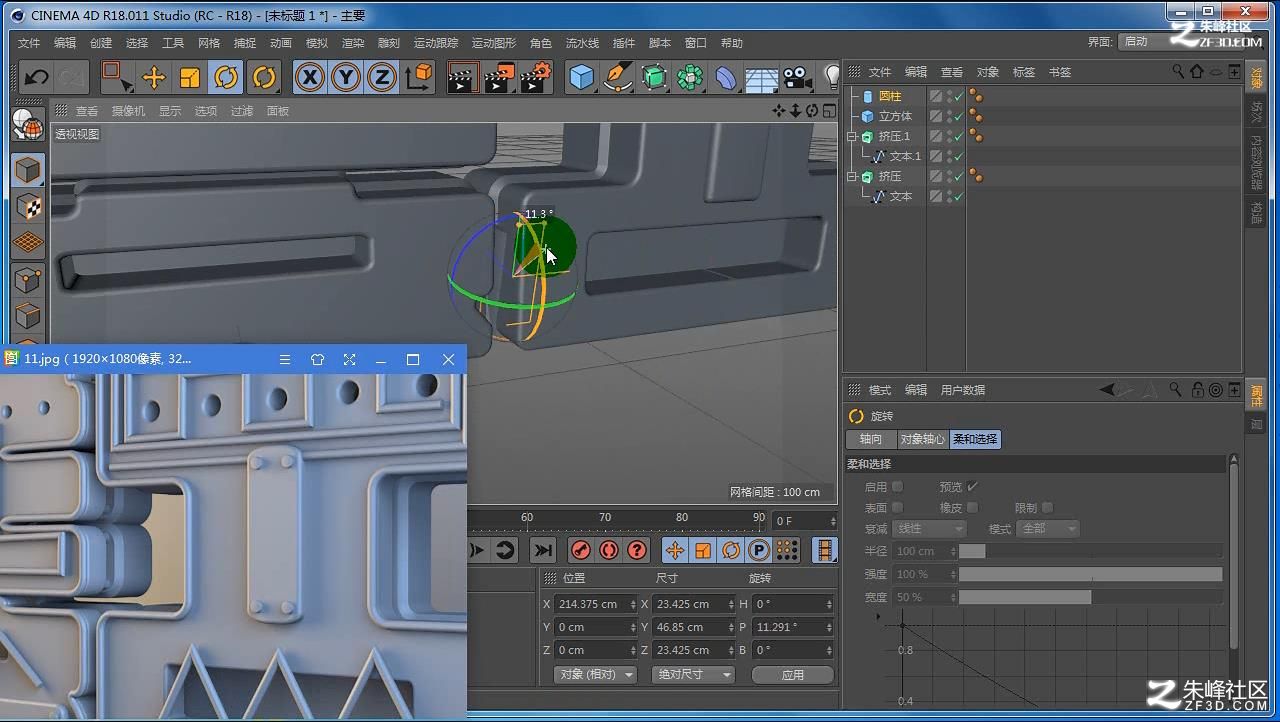The width and height of the screenshot is (1280, 722).
Task: Toggle the X axis lock
Action: (x=310, y=77)
